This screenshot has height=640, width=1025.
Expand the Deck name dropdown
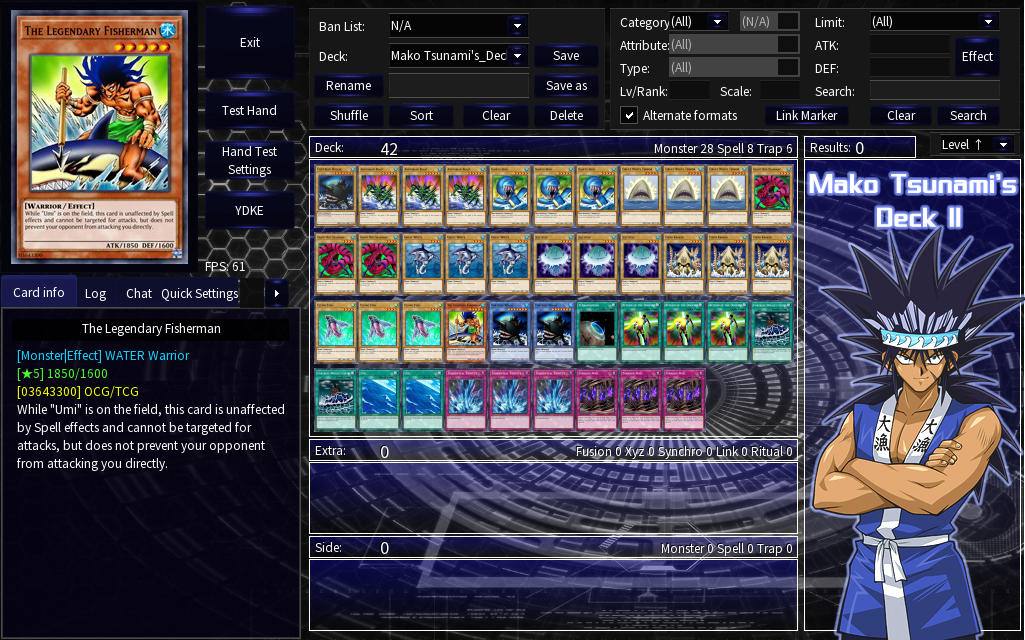517,56
